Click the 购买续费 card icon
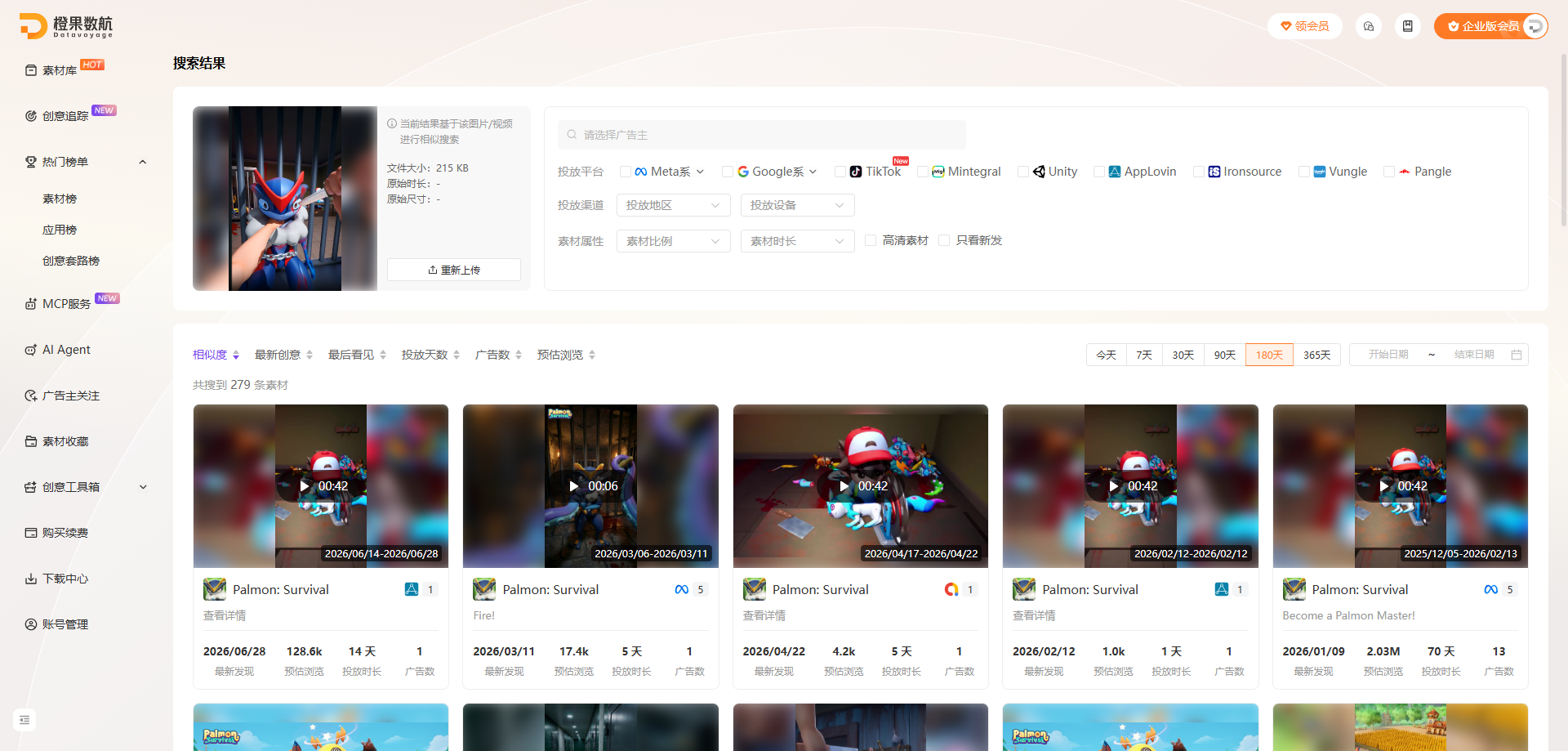Viewport: 1568px width, 751px height. coord(30,533)
